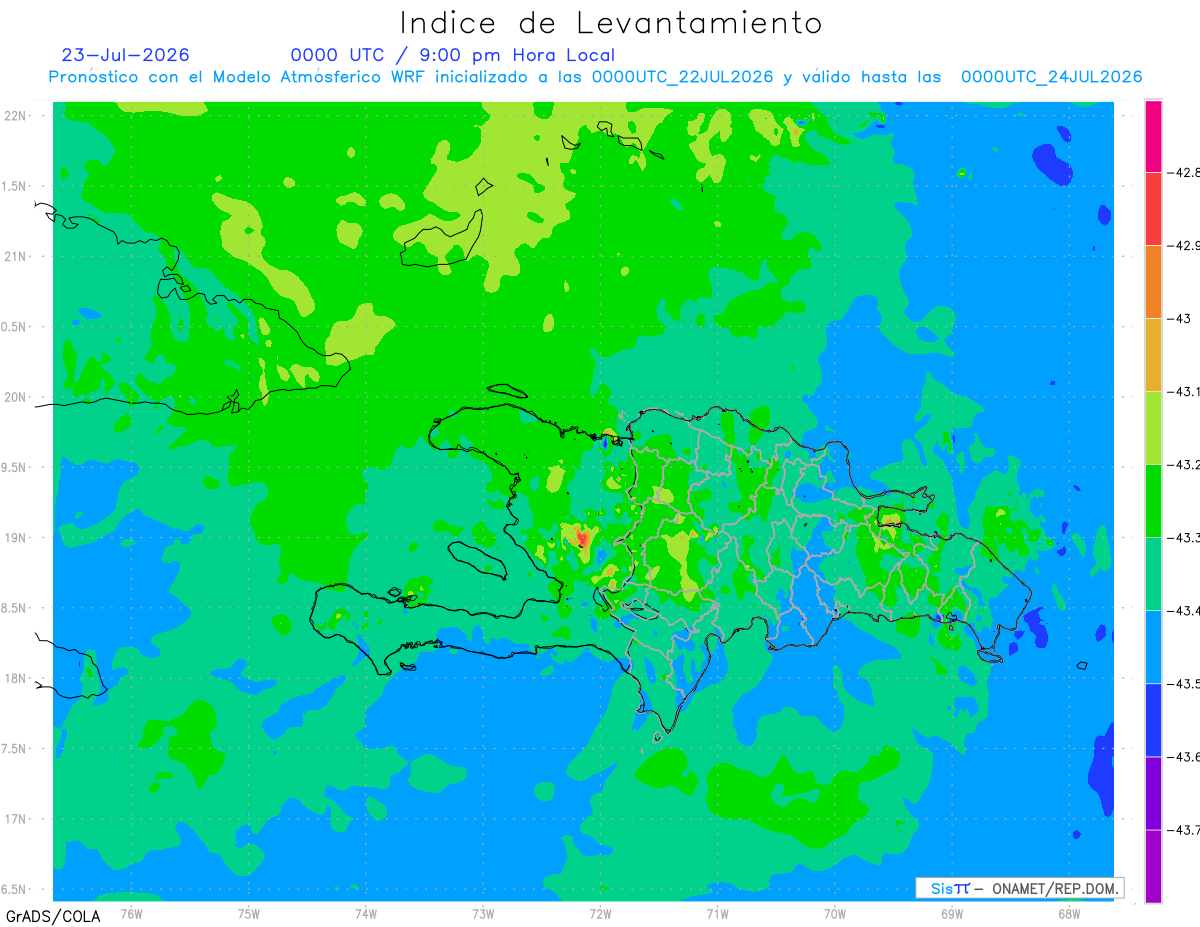Click the "0000UTC_24JUL2026" valid-until time
This screenshot has width=1200, height=927.
[1051, 77]
